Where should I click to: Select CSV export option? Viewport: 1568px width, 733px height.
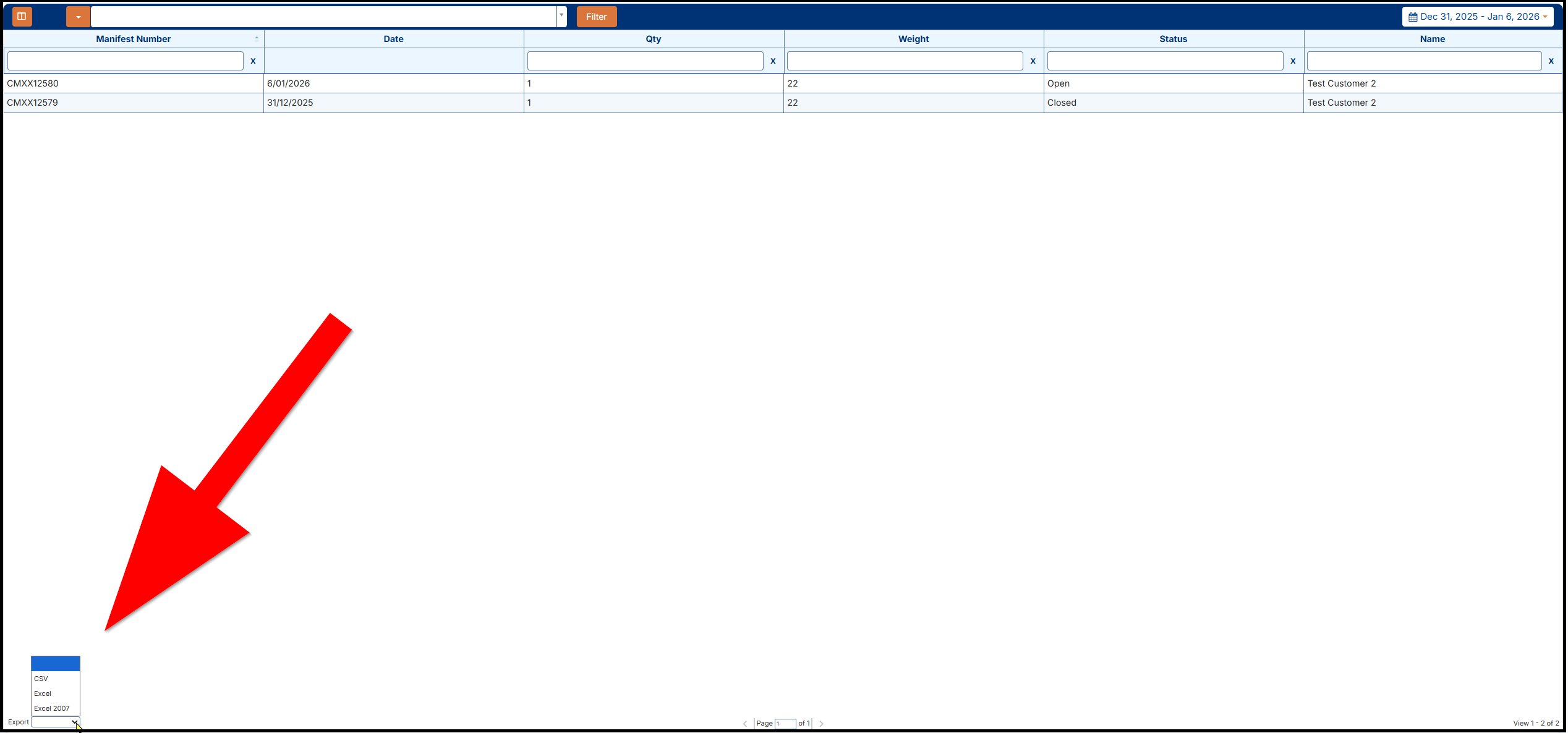(41, 679)
